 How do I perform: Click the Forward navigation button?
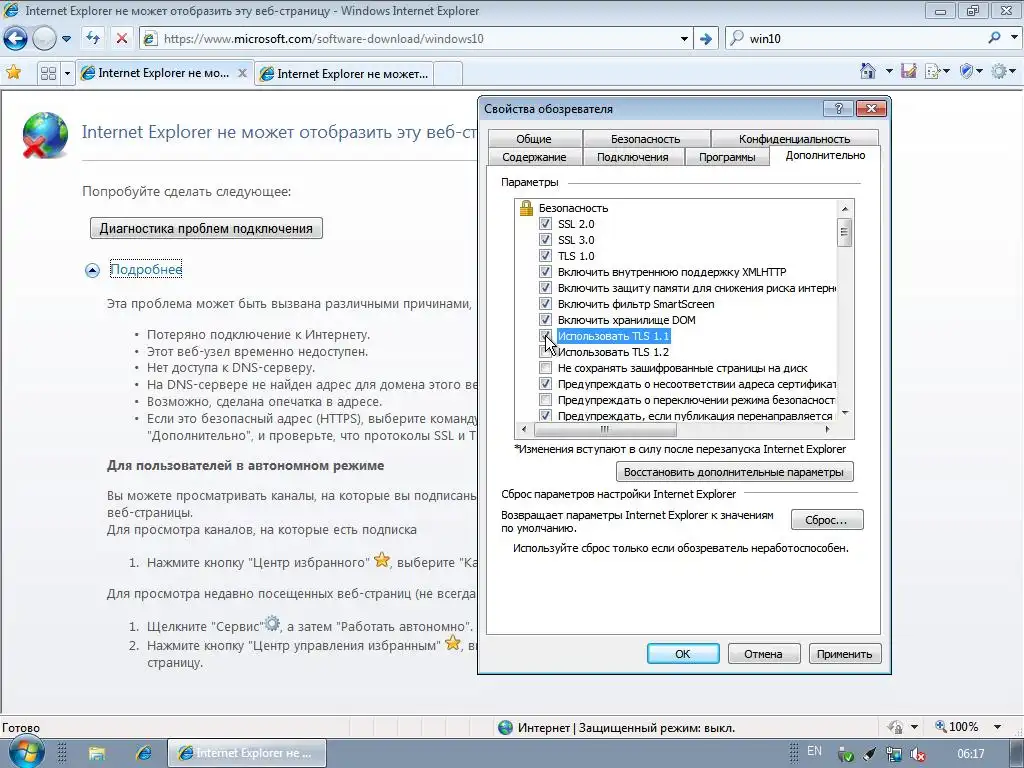click(44, 39)
